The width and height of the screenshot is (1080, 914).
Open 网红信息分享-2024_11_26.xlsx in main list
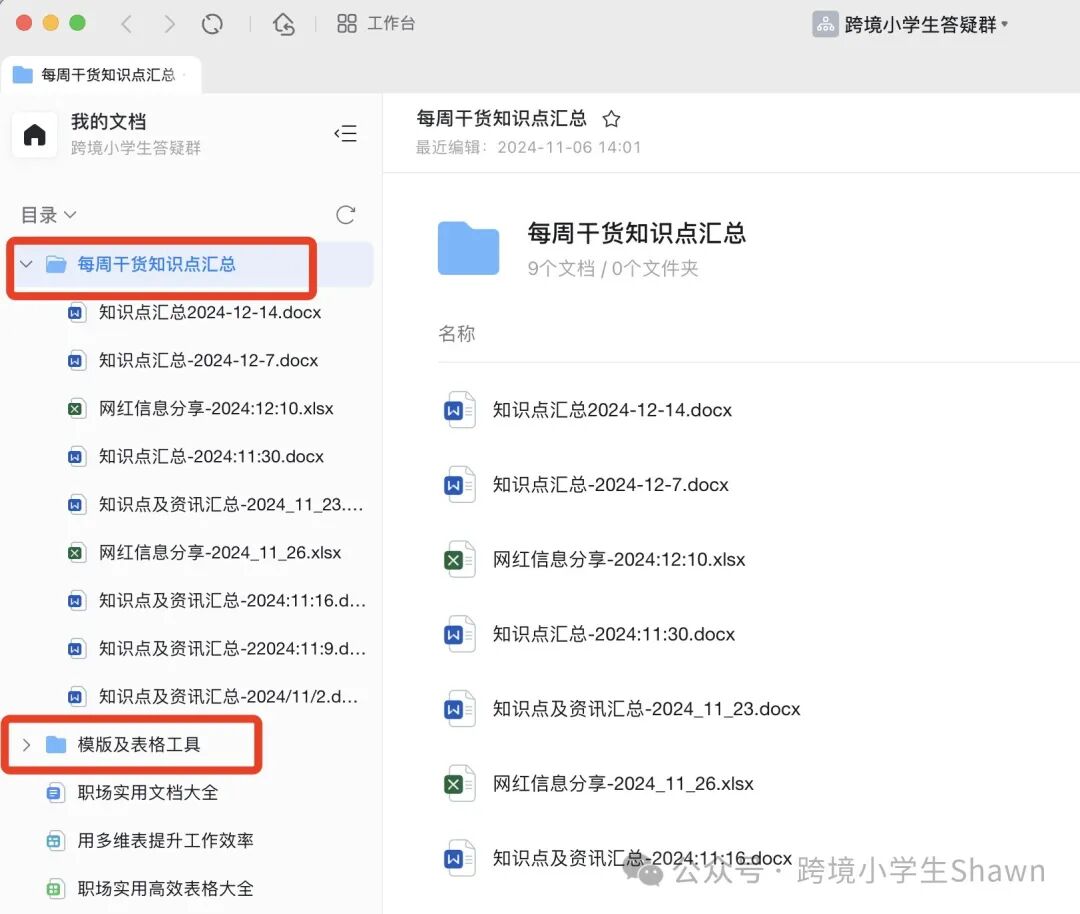tap(623, 784)
